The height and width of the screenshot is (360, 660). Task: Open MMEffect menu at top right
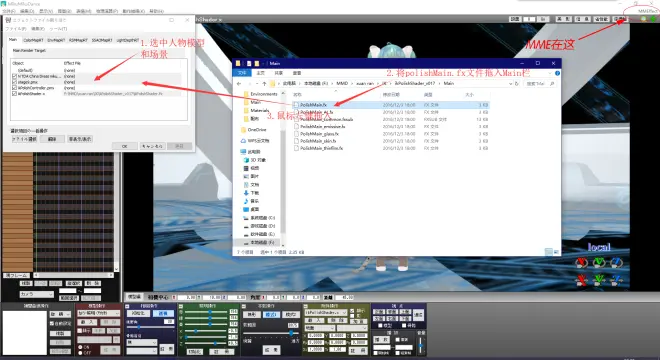click(647, 11)
